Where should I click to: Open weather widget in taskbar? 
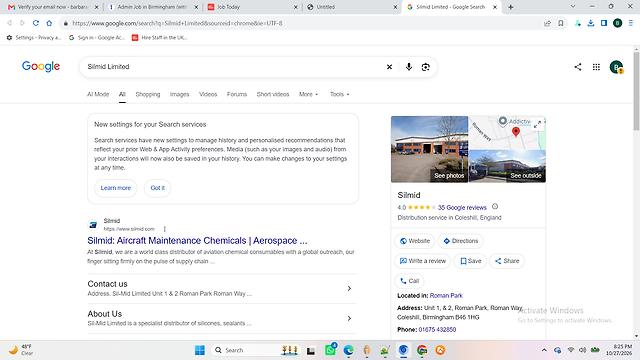pos(21,350)
